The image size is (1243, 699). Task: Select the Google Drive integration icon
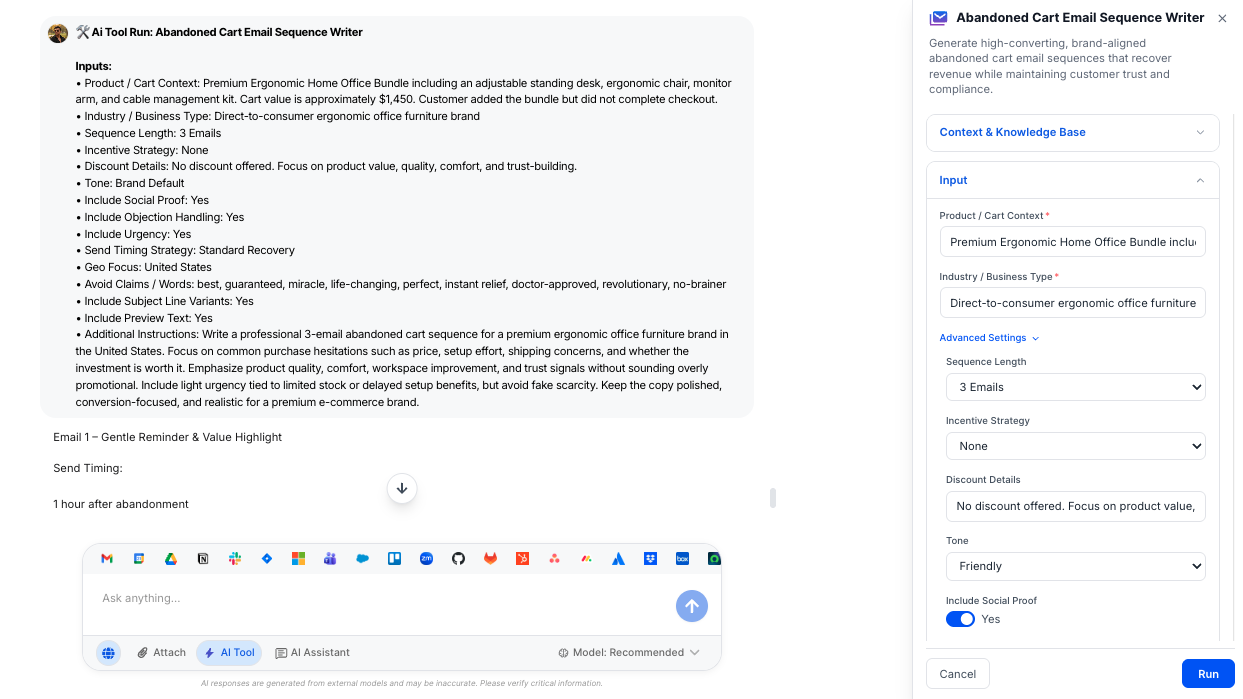click(171, 558)
